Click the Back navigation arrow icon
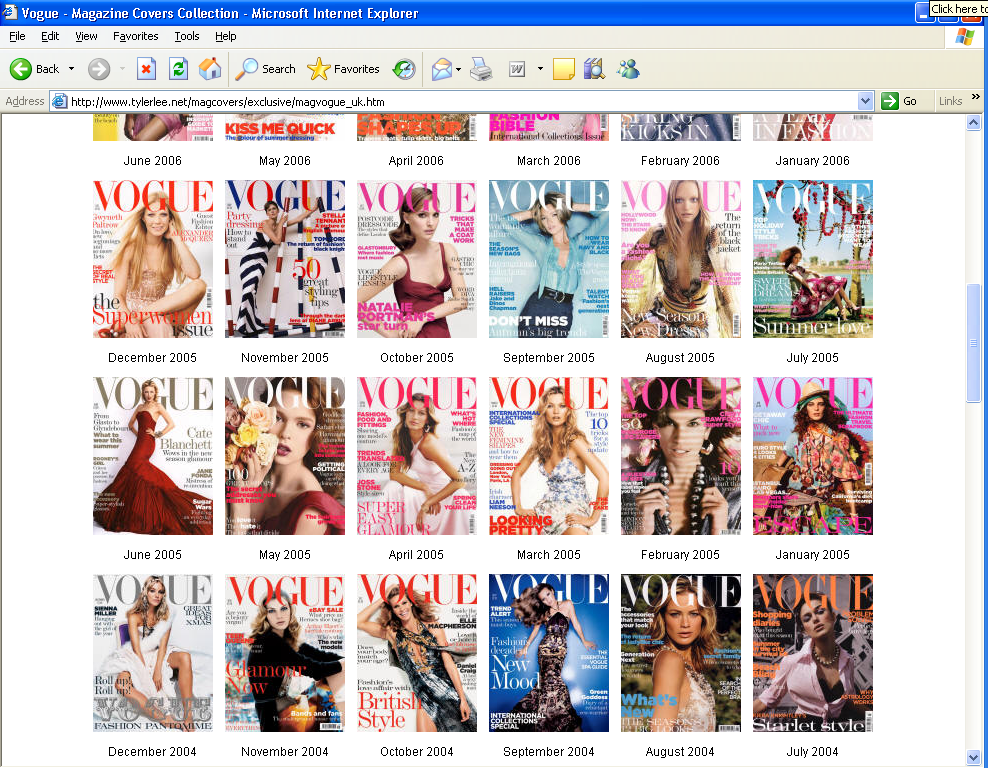The image size is (988, 768). [x=21, y=69]
